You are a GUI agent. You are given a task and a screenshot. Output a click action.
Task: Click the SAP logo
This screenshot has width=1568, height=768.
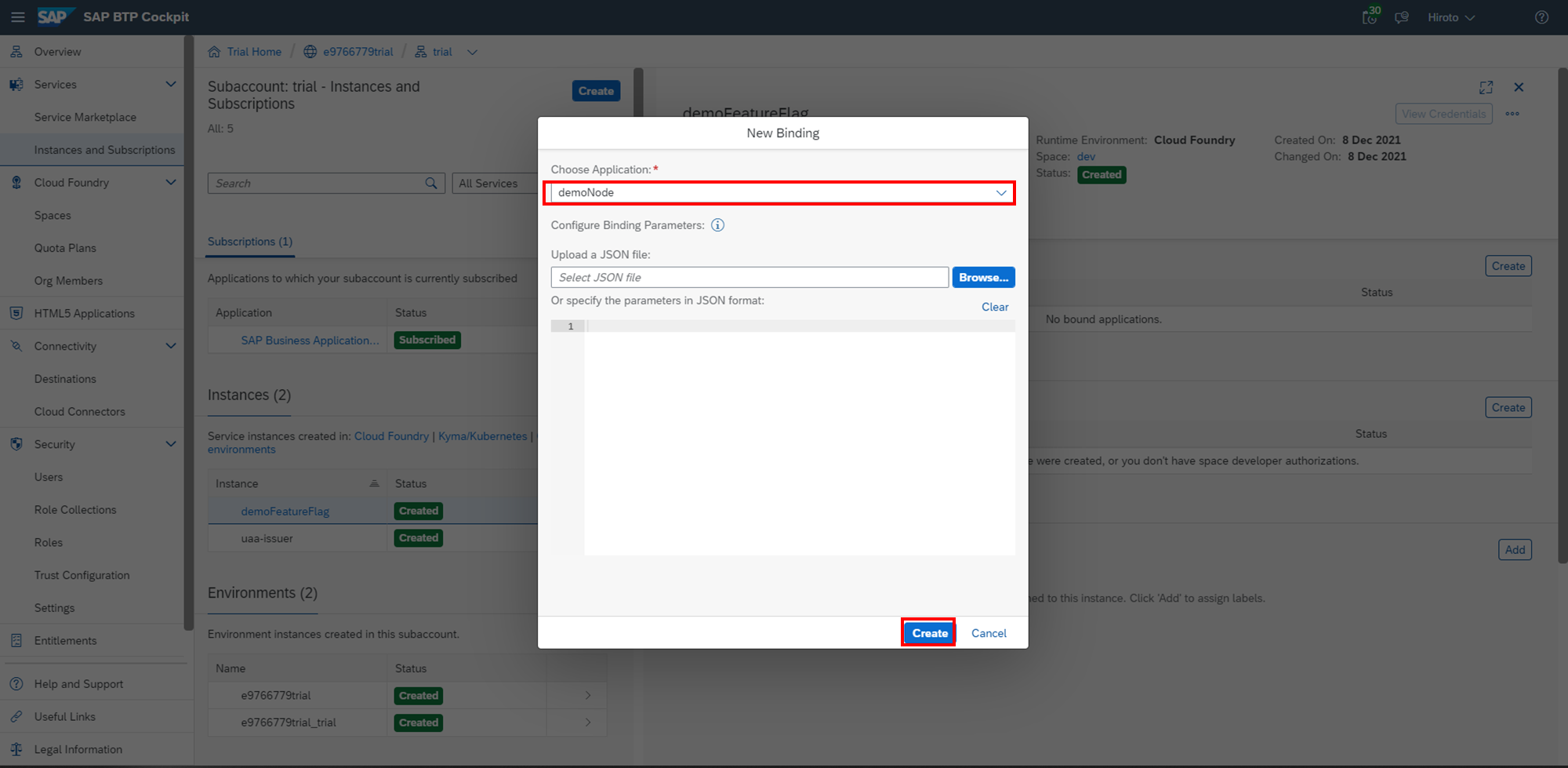click(x=56, y=16)
